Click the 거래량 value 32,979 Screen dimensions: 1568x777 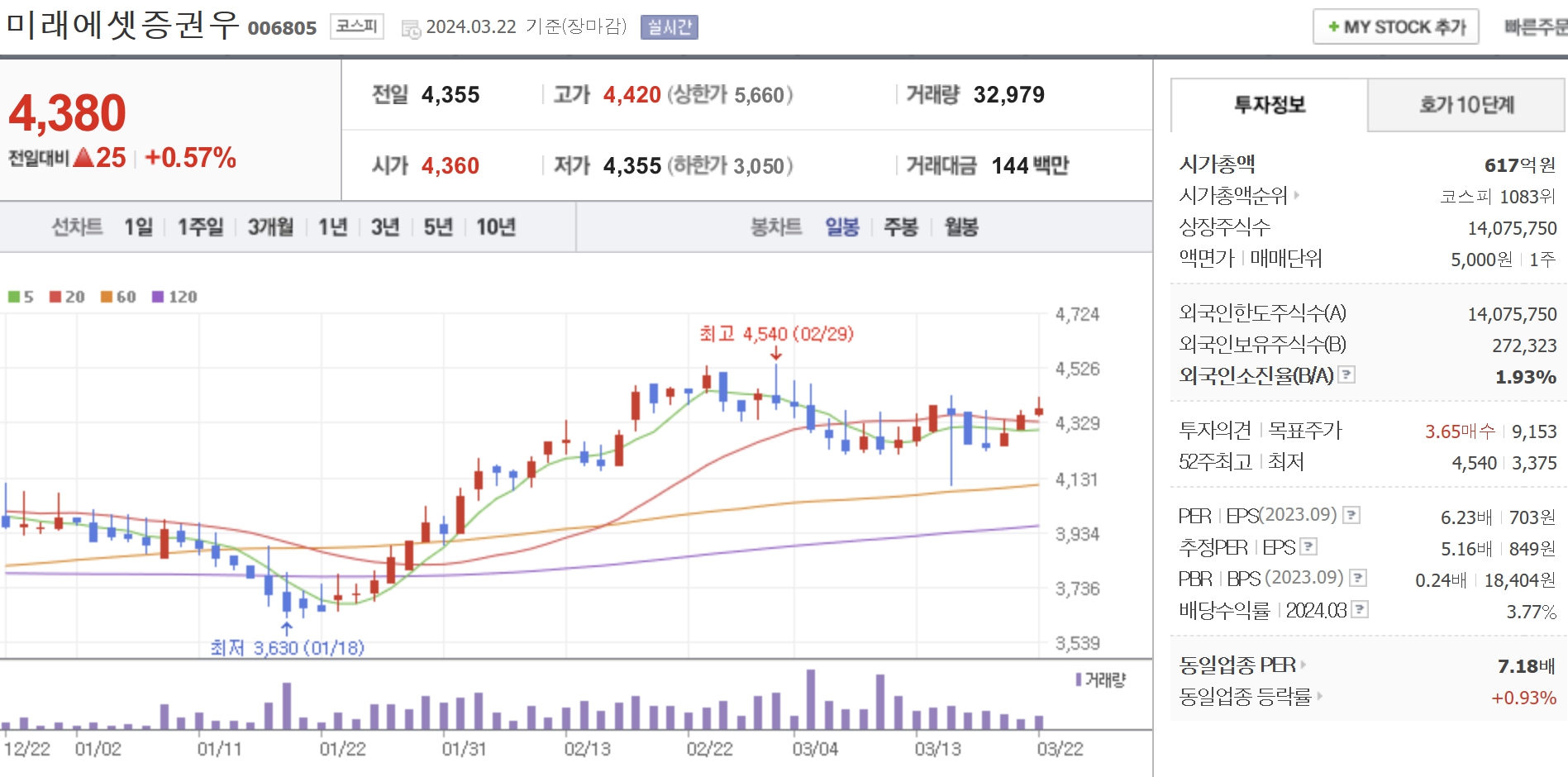[1009, 95]
